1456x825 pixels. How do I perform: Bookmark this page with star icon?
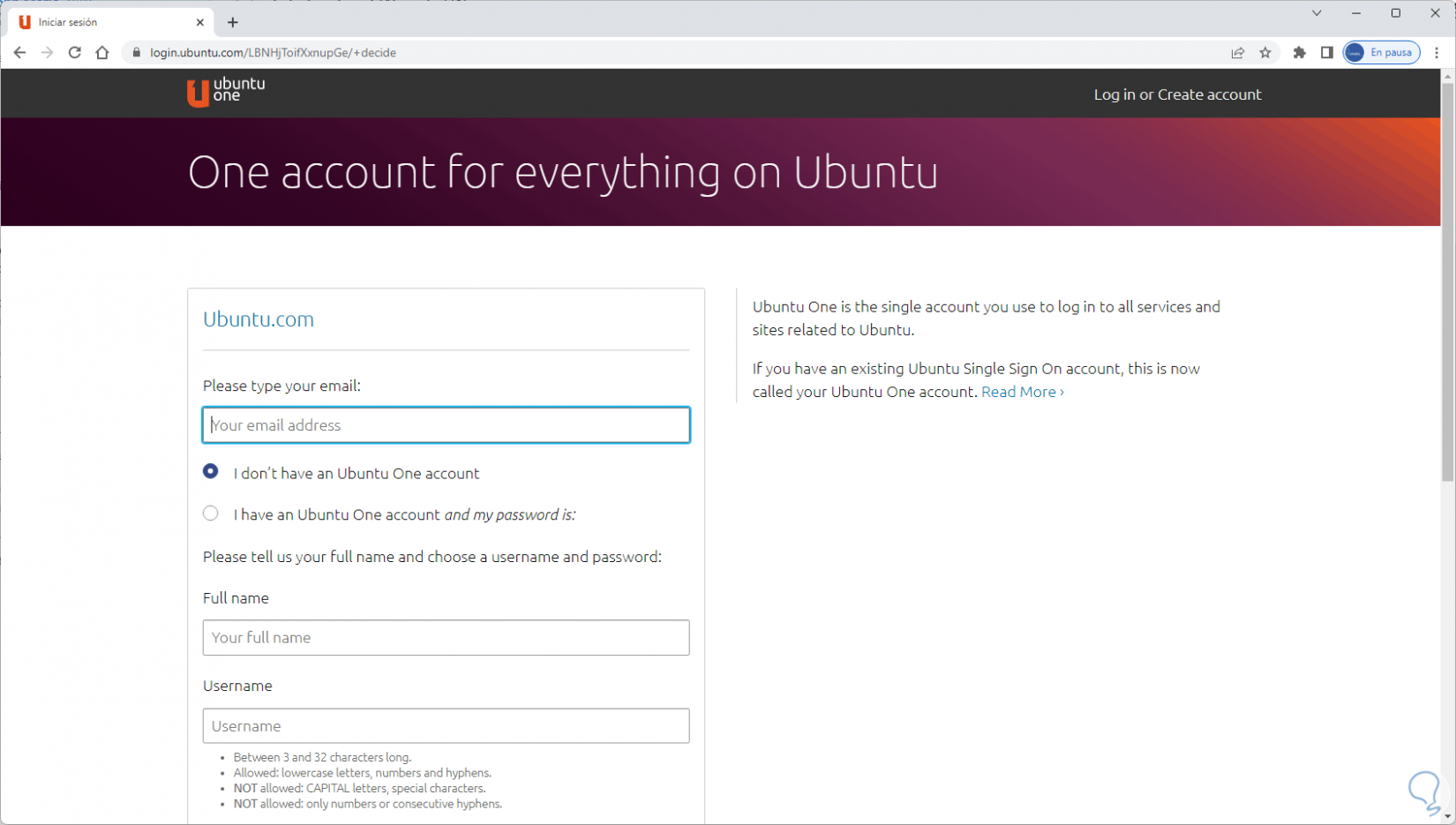1265,53
